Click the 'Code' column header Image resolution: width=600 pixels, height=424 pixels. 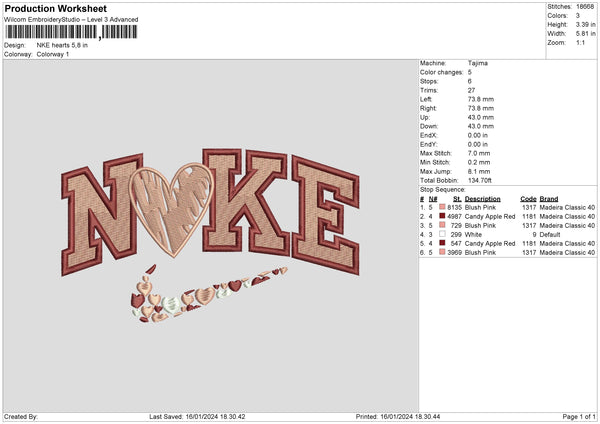coord(528,199)
